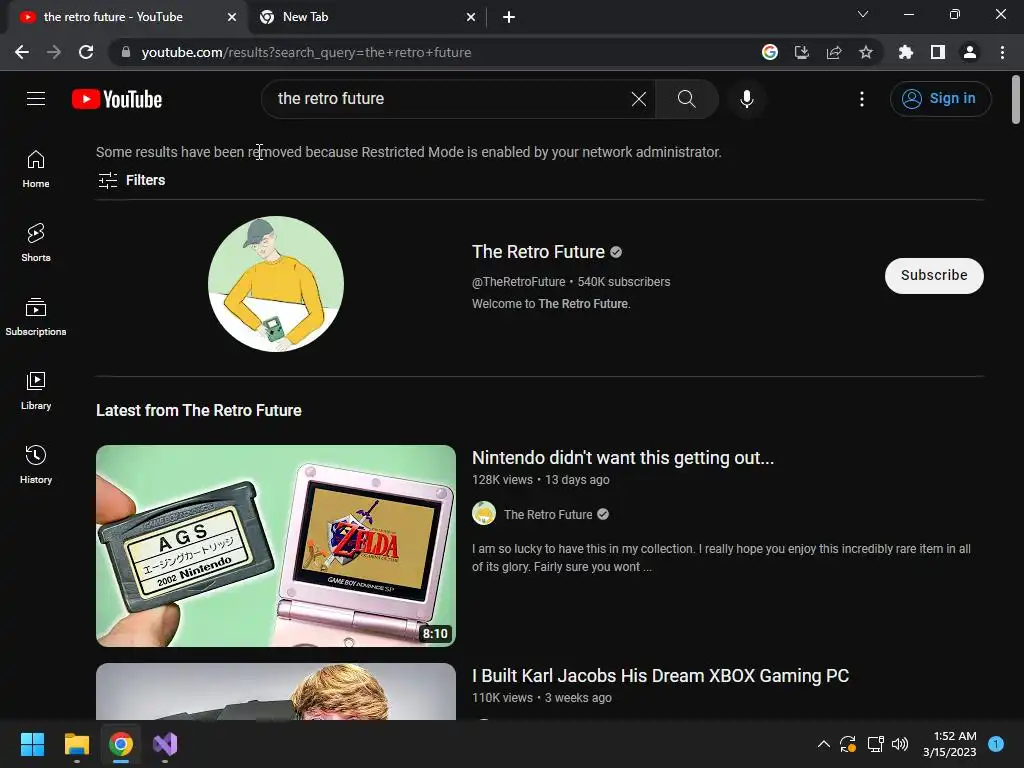Image resolution: width=1024 pixels, height=768 pixels.
Task: Clear the search box with the X
Action: pyautogui.click(x=639, y=99)
